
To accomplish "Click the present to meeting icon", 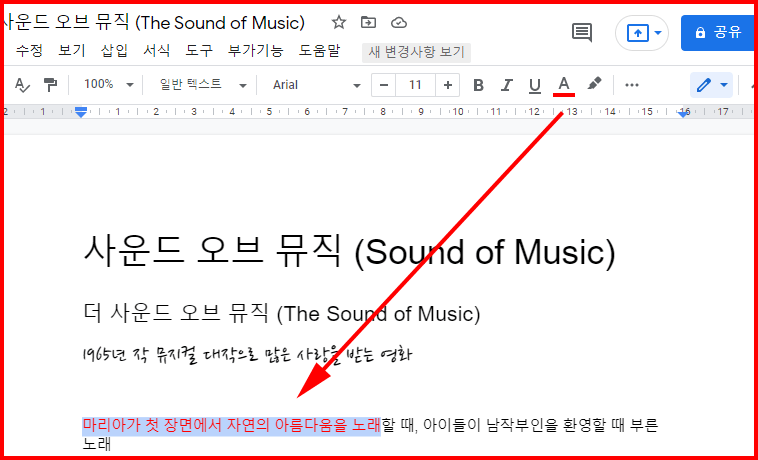I will [x=638, y=33].
